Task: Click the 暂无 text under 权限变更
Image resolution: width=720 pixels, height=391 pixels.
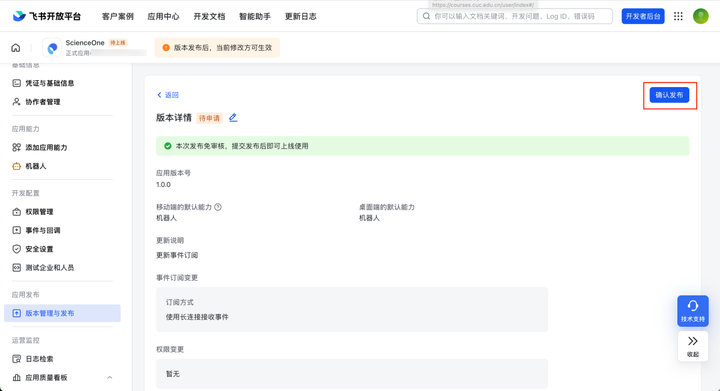Action: click(x=173, y=374)
